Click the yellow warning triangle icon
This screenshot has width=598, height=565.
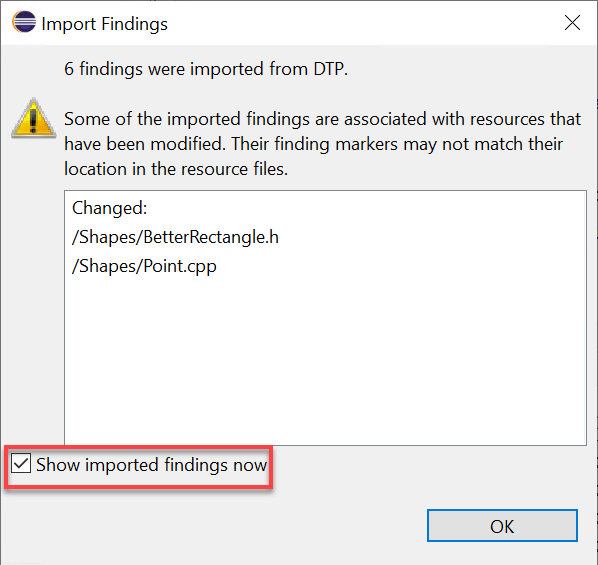34,118
